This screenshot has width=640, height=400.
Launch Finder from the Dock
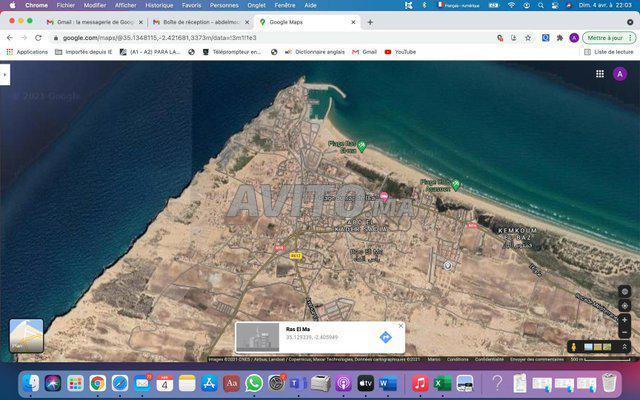(x=31, y=383)
